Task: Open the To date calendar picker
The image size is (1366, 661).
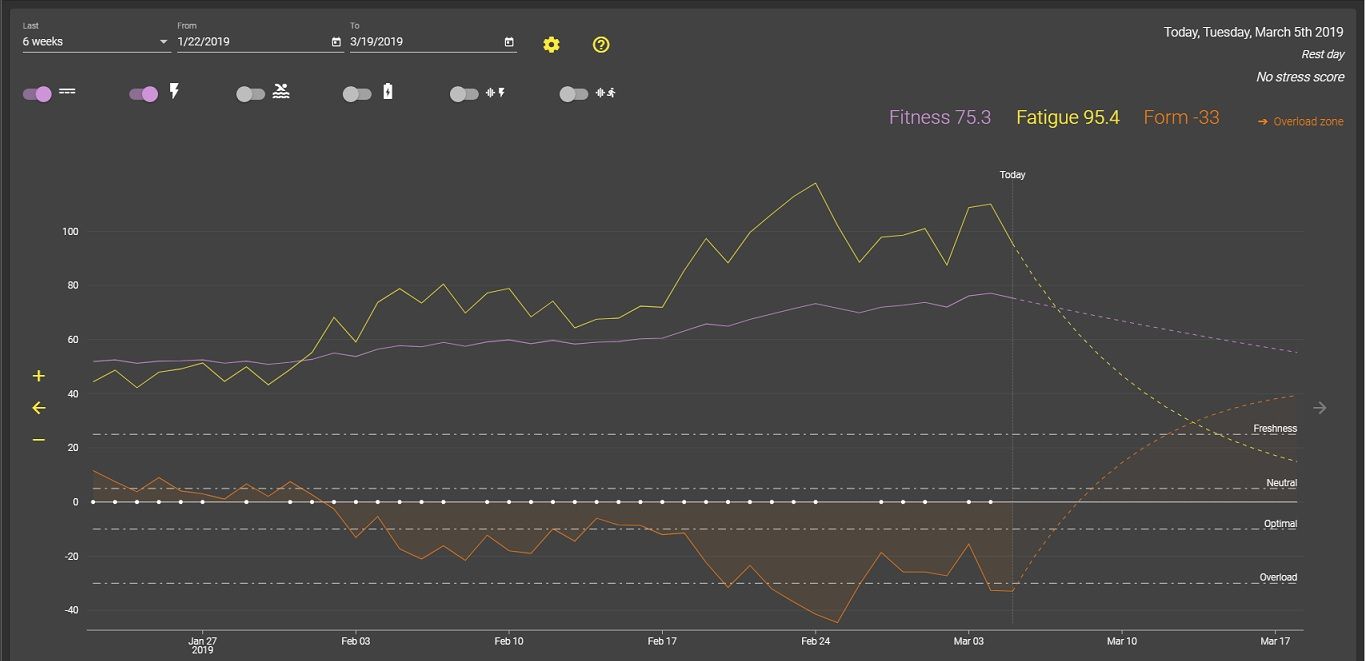Action: pyautogui.click(x=509, y=42)
